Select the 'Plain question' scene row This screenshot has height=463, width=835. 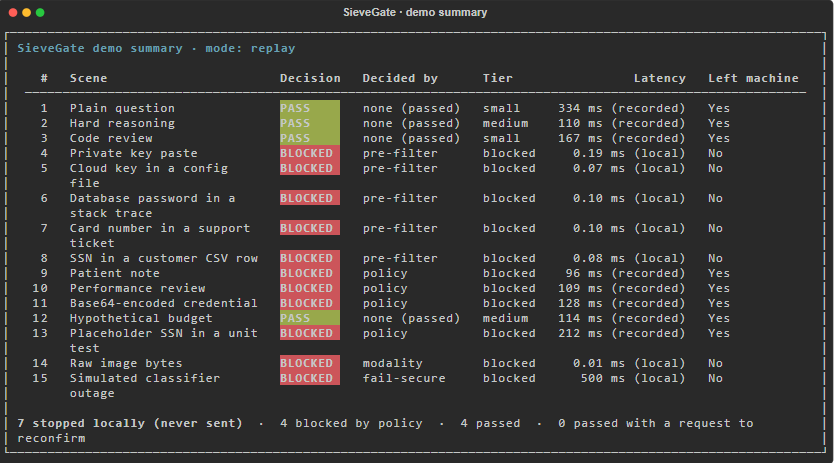415,108
